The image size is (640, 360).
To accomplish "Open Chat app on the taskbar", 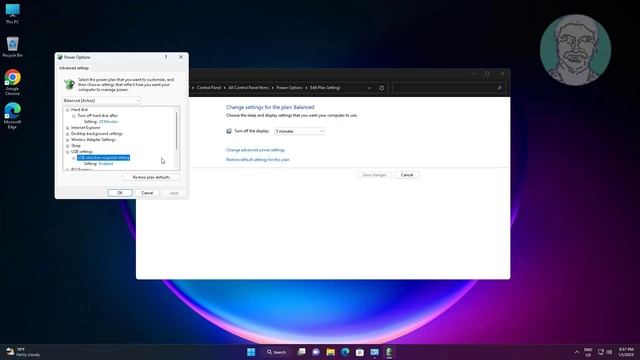I will 316,352.
